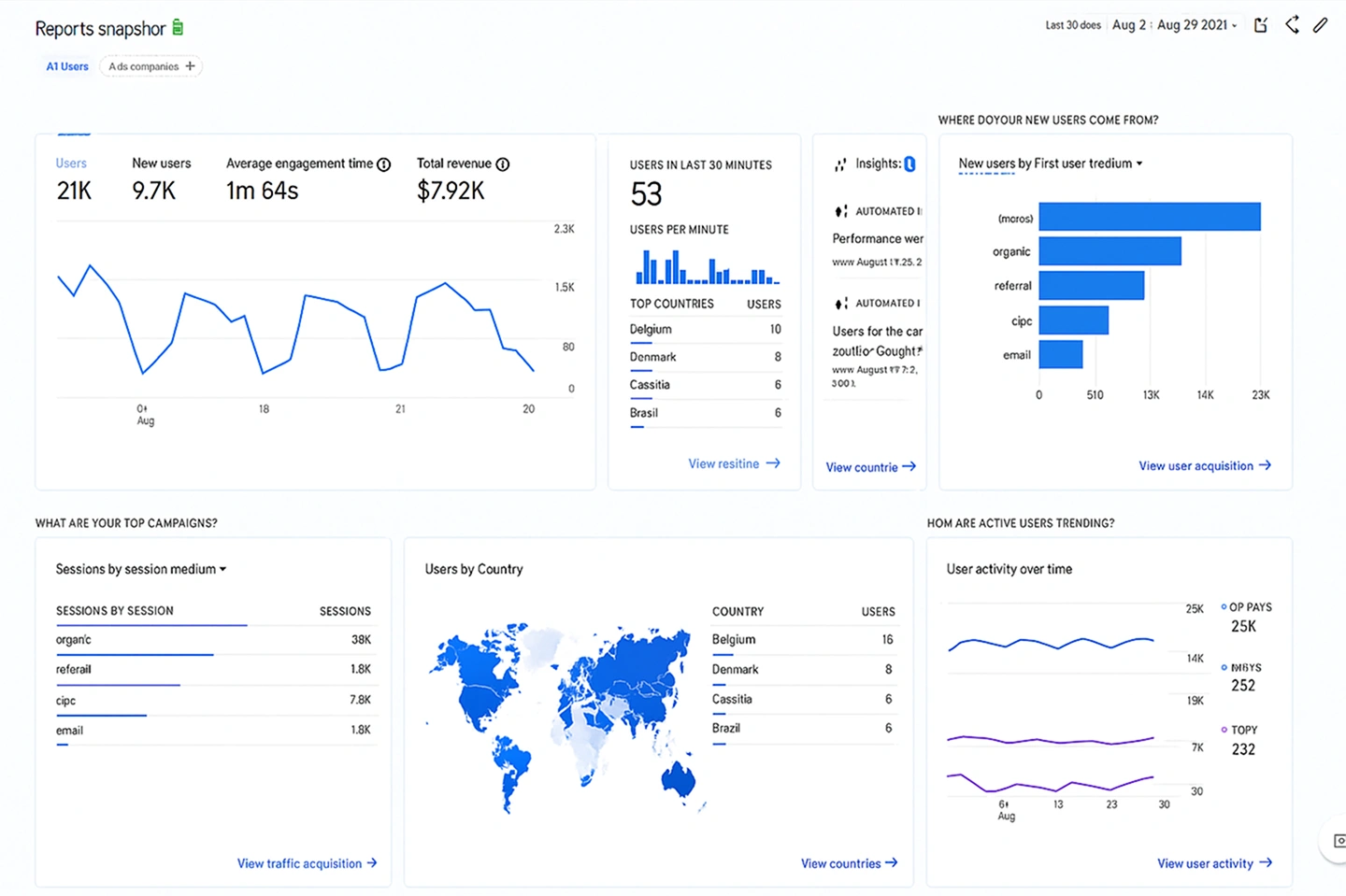Image resolution: width=1346 pixels, height=896 pixels.
Task: Open the export report icon
Action: 1260,25
